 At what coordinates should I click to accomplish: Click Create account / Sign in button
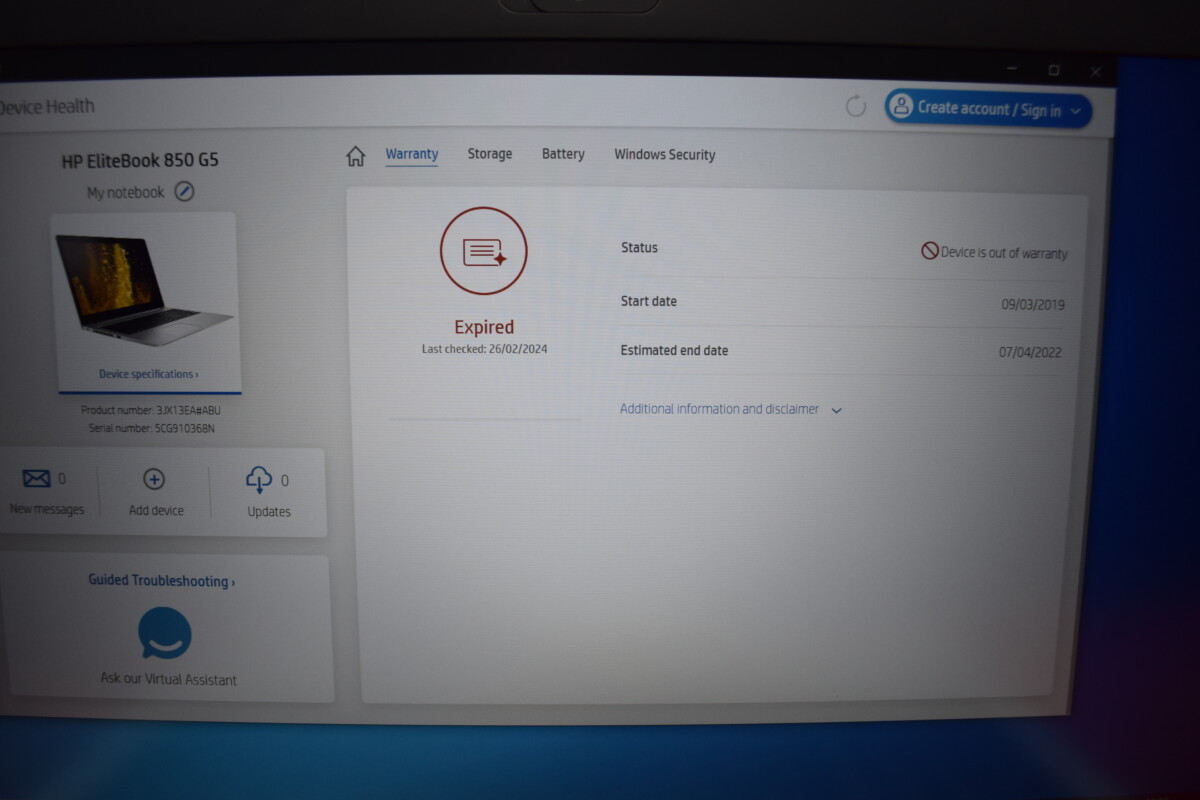point(988,108)
